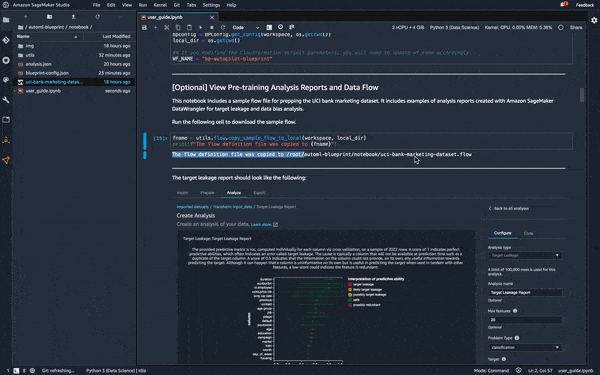Close the user_guide.ipynb tab

point(212,17)
